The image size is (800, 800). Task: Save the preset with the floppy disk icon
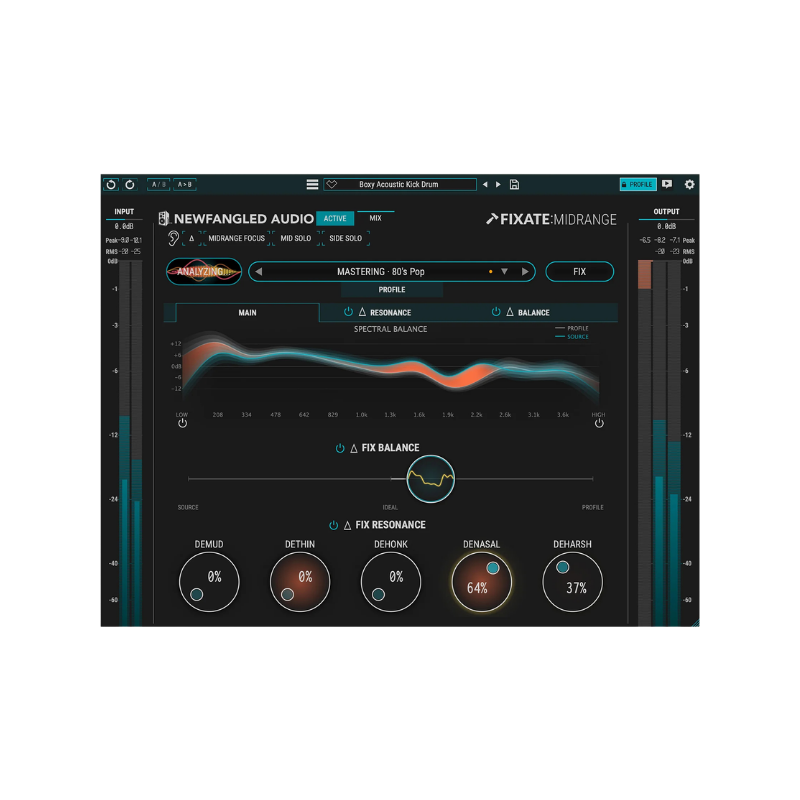click(514, 184)
